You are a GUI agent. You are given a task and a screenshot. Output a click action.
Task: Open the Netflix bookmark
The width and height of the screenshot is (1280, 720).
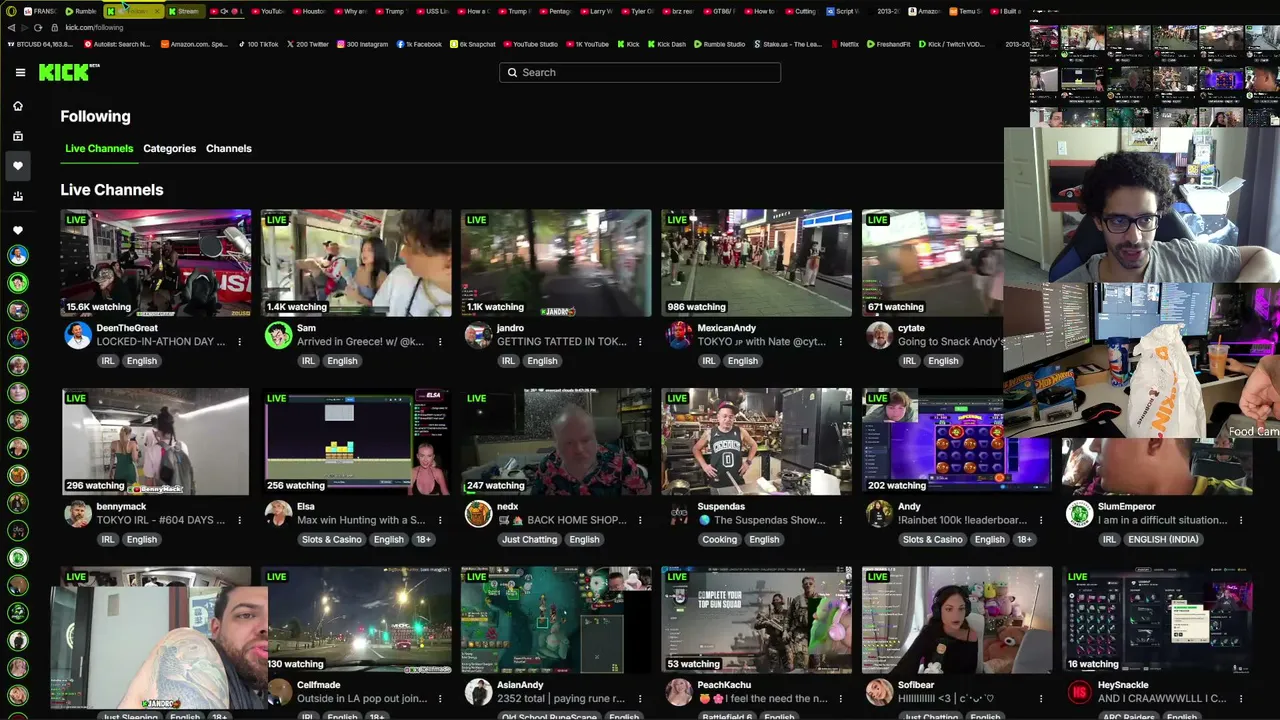point(844,44)
